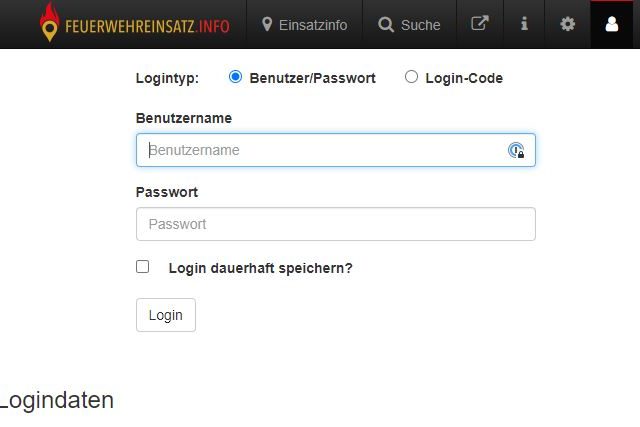
Task: Click the user account icon
Action: 612,24
